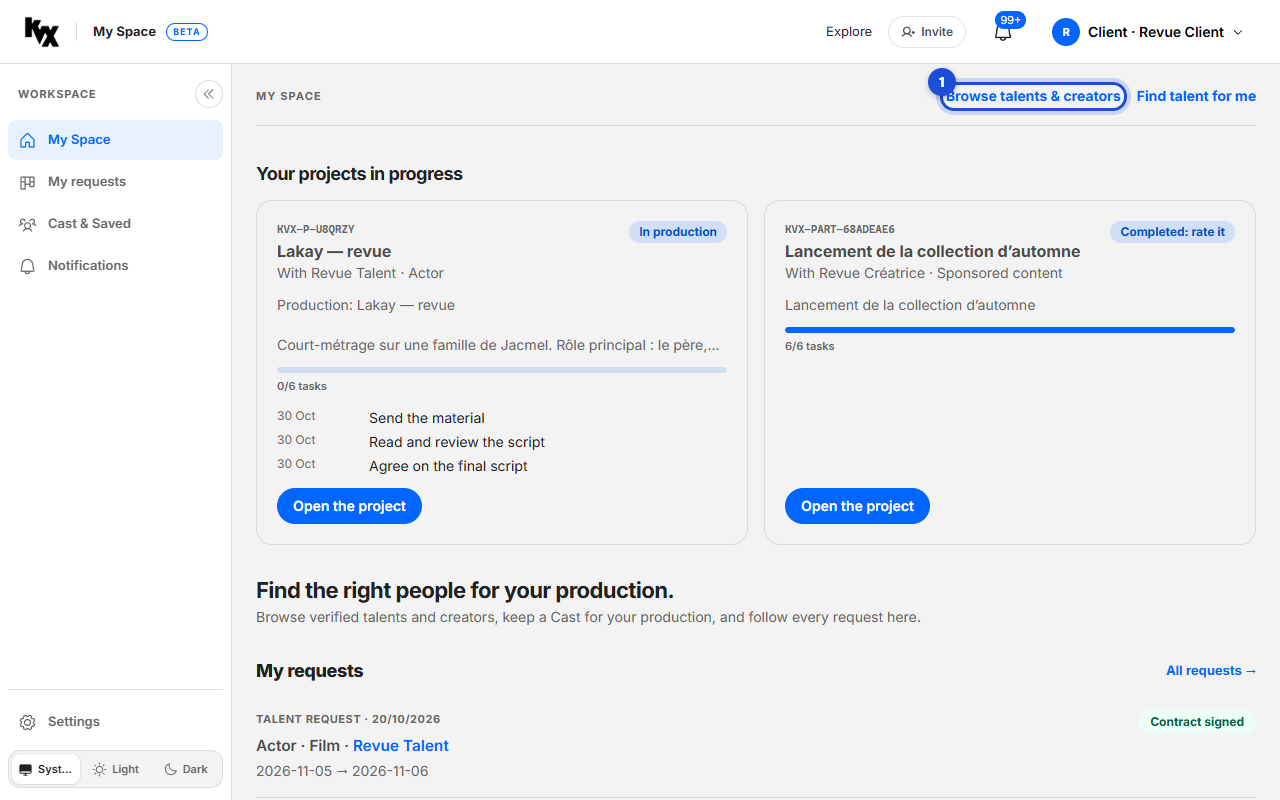This screenshot has width=1280, height=800.
Task: Select Notifications in the sidebar
Action: (x=115, y=266)
